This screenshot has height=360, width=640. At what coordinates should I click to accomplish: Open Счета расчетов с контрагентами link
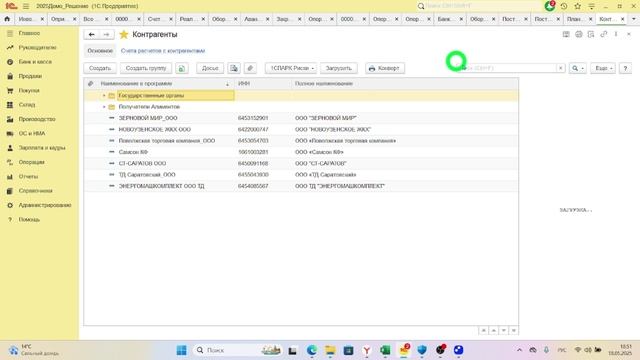tap(163, 51)
